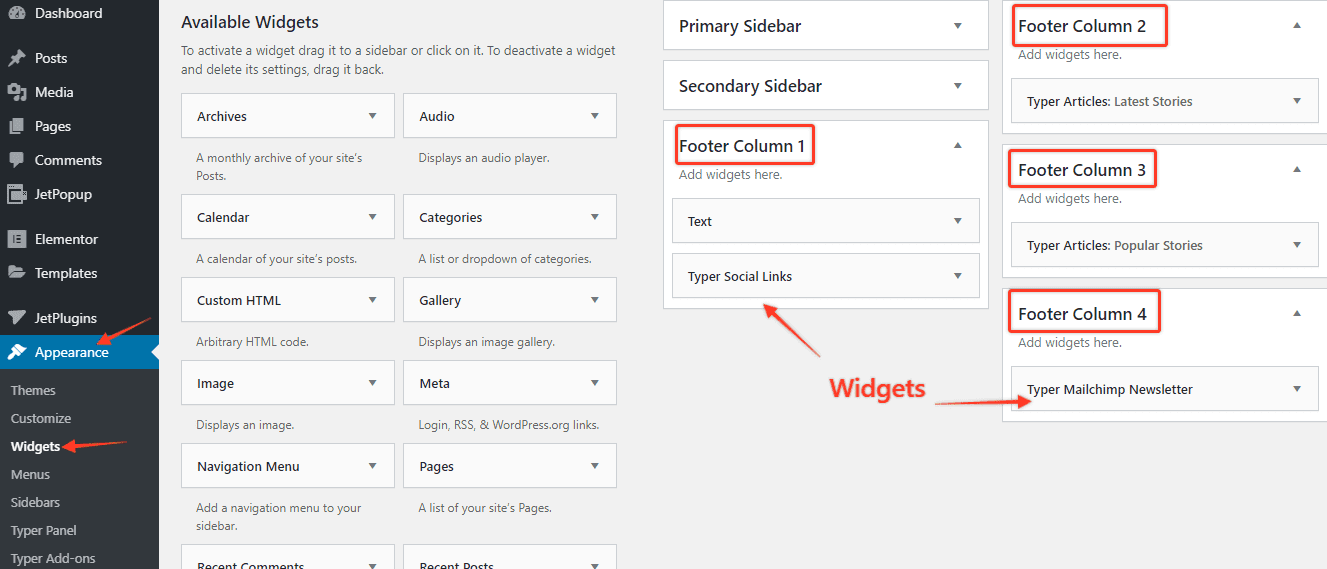Expand the Typer Social Links widget

(957, 276)
